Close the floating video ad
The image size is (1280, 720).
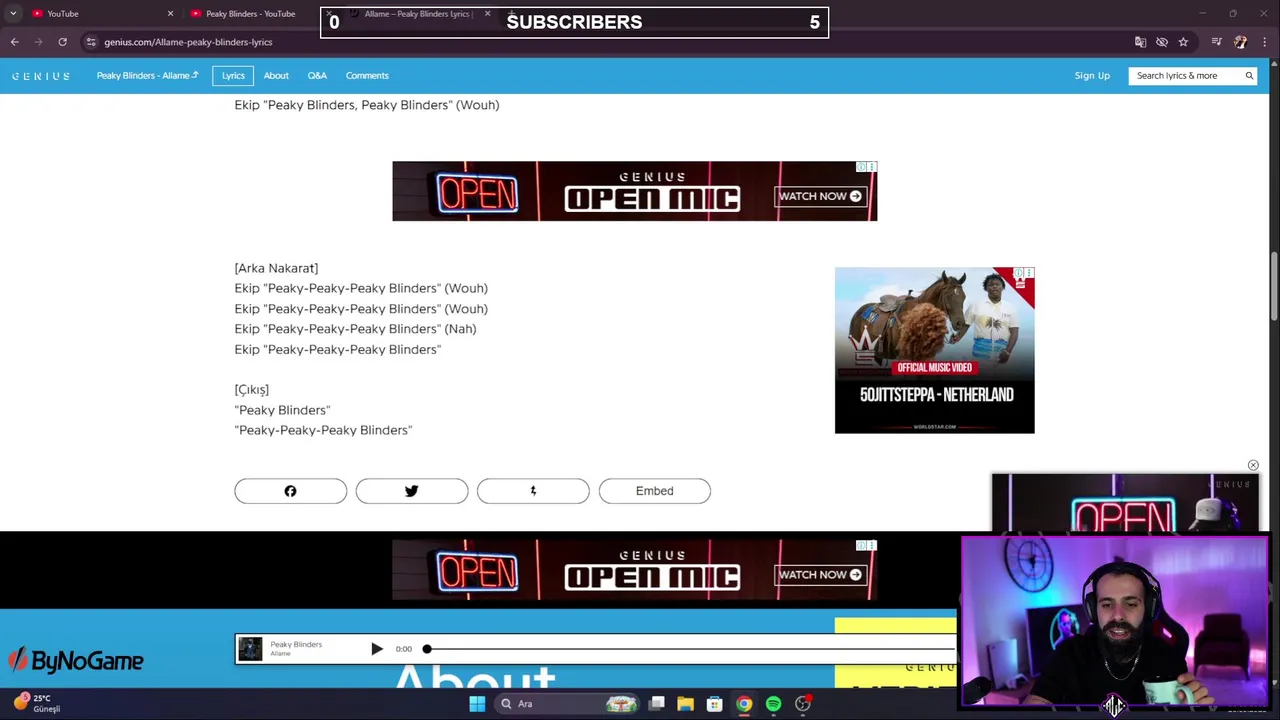(x=1253, y=465)
